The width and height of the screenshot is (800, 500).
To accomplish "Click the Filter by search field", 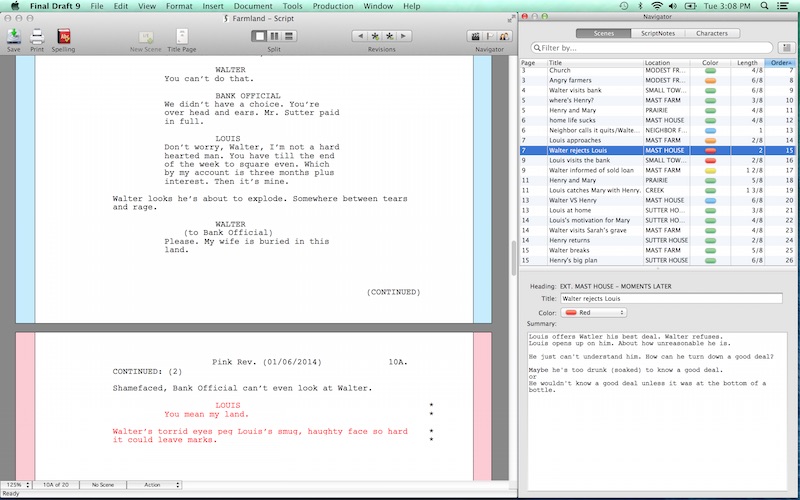I will tap(653, 47).
